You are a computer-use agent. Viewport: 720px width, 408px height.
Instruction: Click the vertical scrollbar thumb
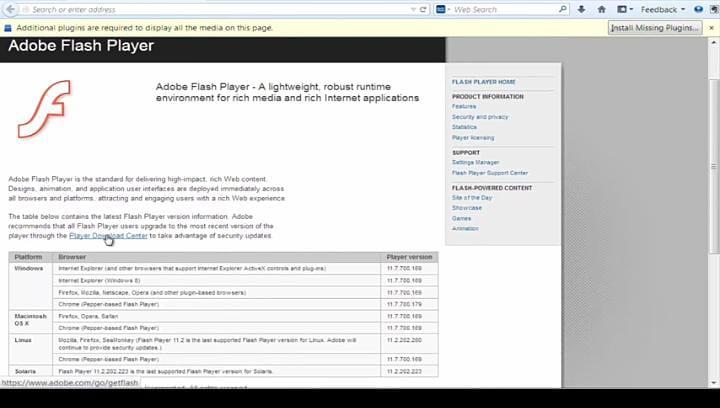714,166
